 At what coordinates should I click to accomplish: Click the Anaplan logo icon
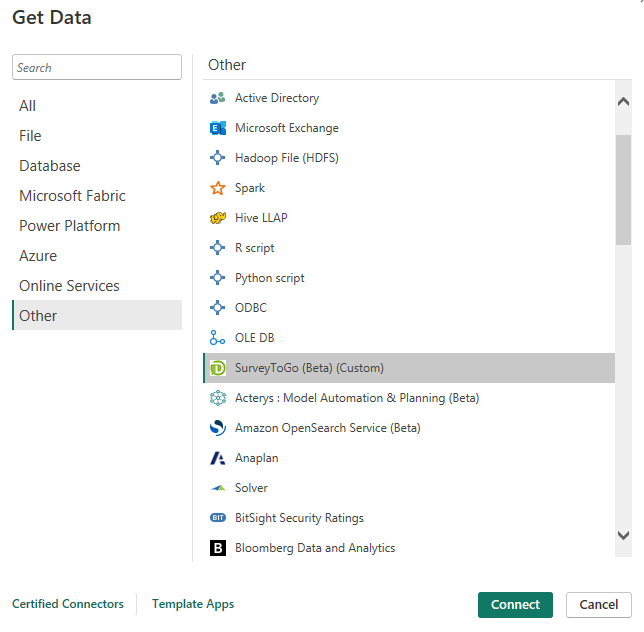218,458
